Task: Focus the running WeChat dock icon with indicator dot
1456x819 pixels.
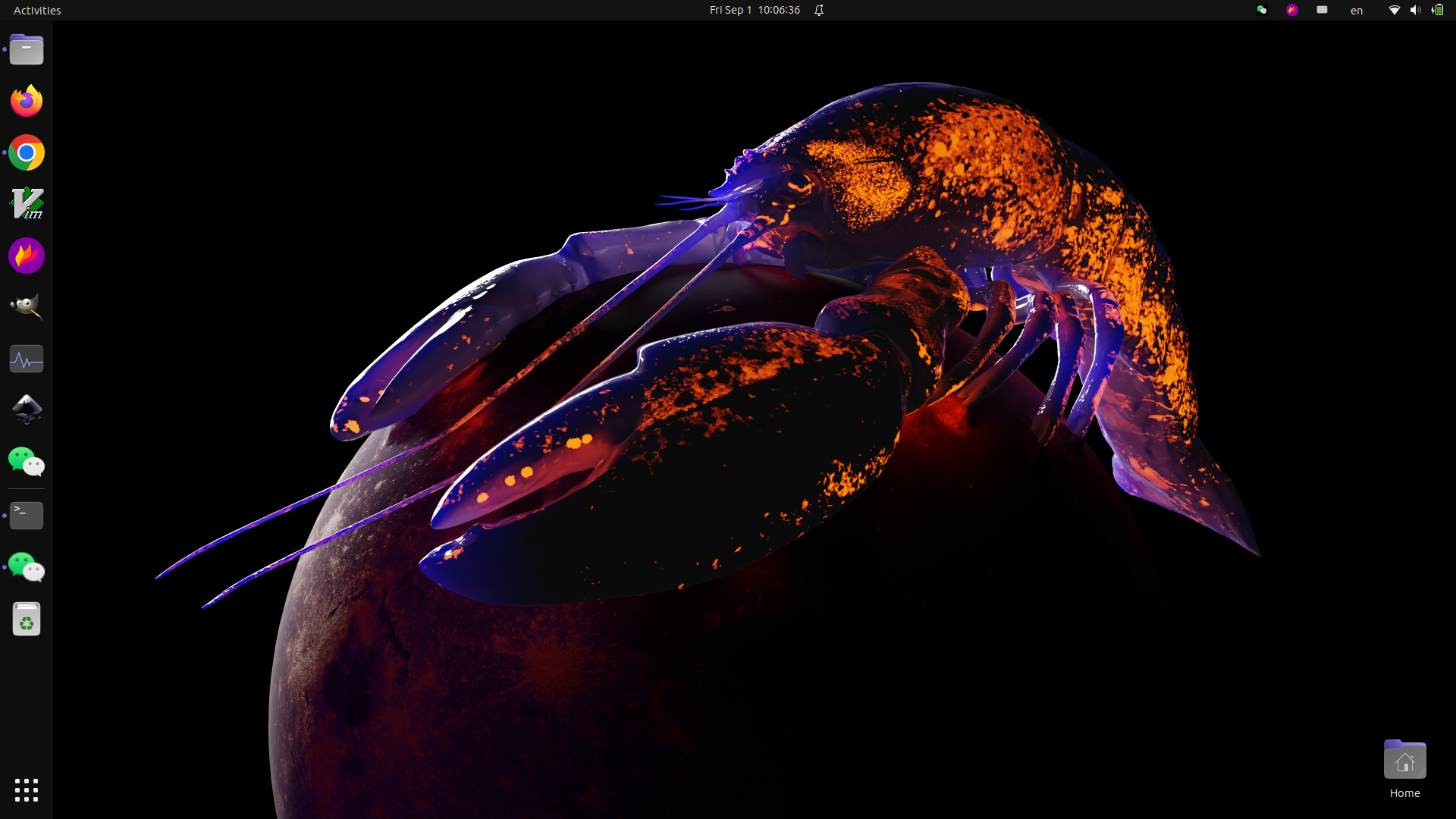Action: (27, 567)
